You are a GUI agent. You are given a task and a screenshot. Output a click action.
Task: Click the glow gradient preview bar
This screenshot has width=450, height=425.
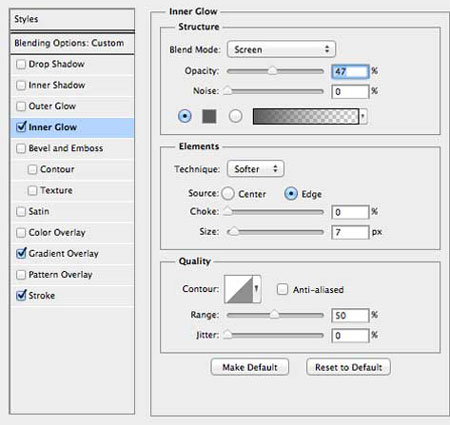306,116
